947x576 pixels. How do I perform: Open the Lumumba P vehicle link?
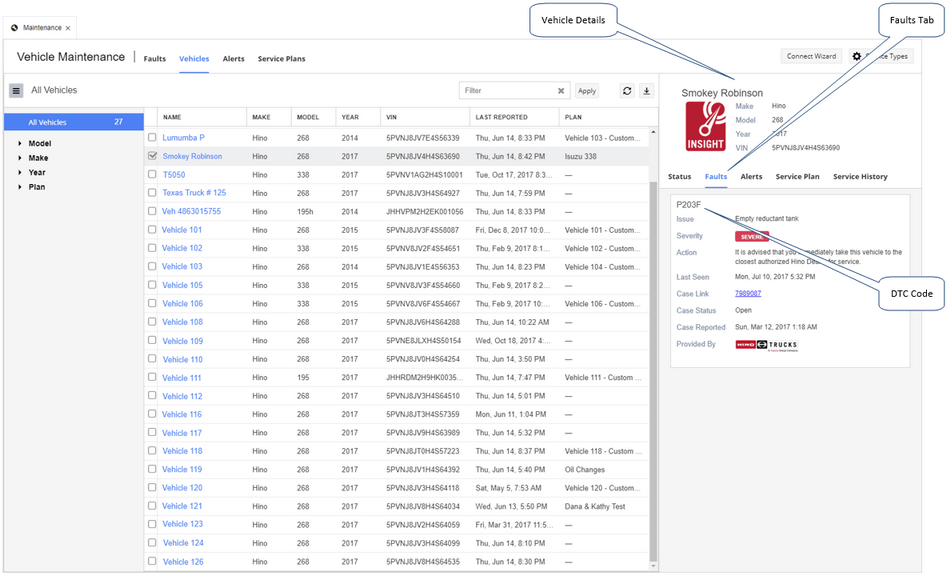tap(184, 138)
